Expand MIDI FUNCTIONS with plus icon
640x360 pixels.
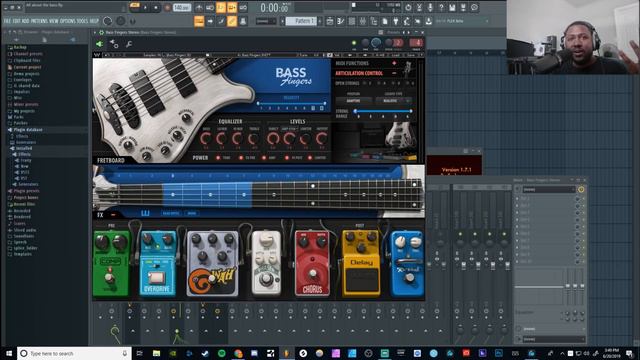pyautogui.click(x=394, y=63)
